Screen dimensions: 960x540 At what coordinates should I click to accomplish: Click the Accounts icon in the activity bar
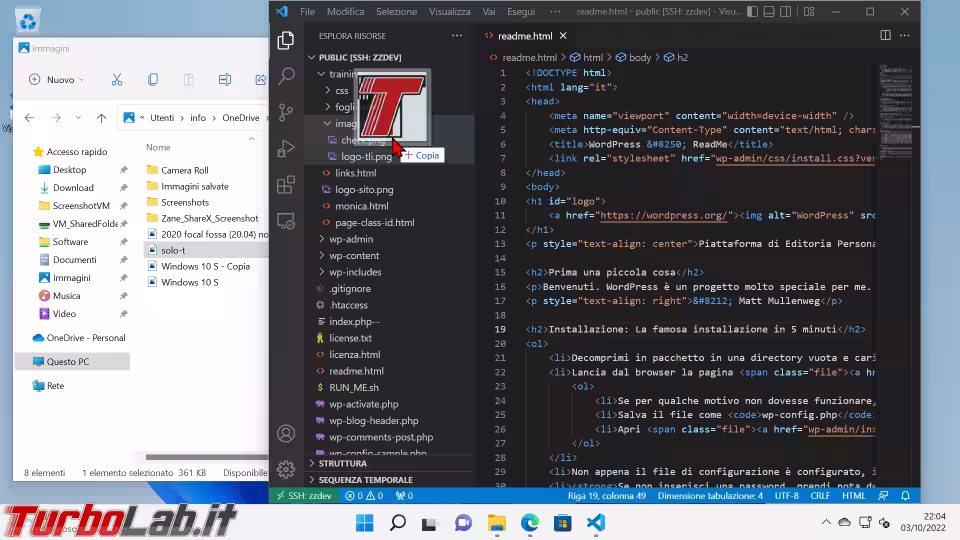[286, 433]
